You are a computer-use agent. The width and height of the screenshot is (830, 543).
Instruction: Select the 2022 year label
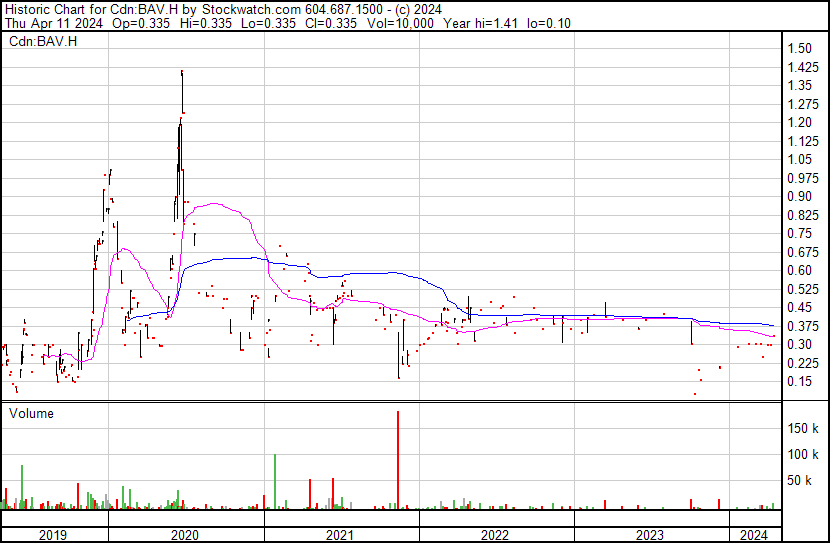(495, 535)
